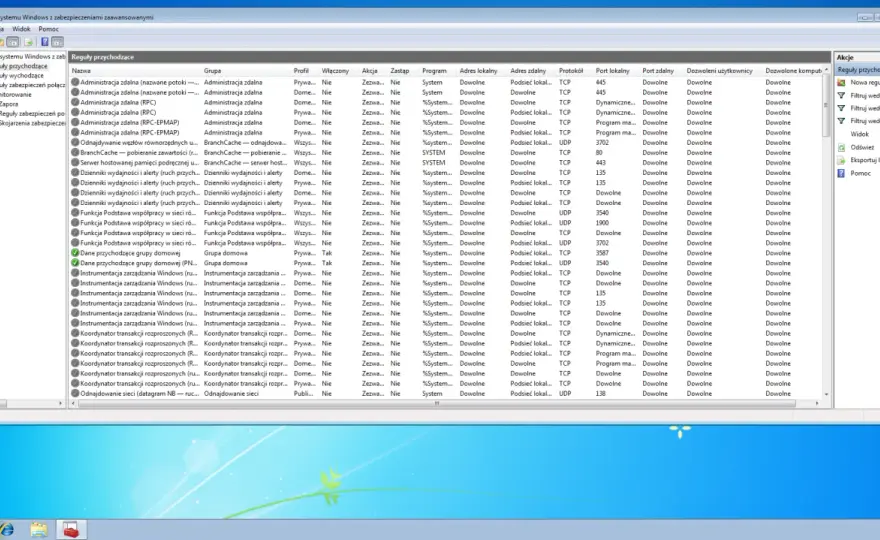The image size is (880, 540).
Task: Open the Widok menu in the menu bar
Action: point(21,29)
